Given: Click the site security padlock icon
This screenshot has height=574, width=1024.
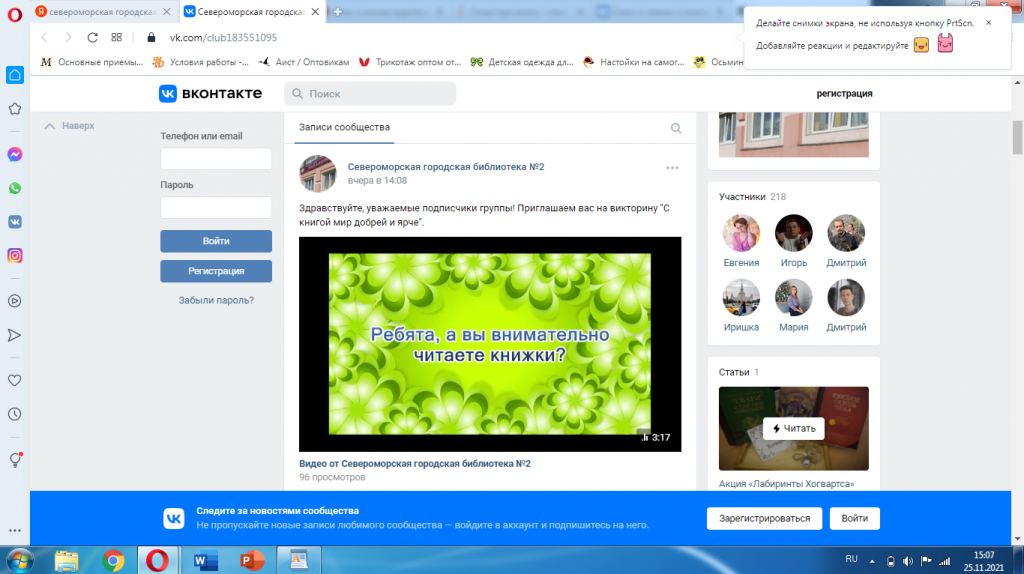Looking at the screenshot, I should 152,38.
